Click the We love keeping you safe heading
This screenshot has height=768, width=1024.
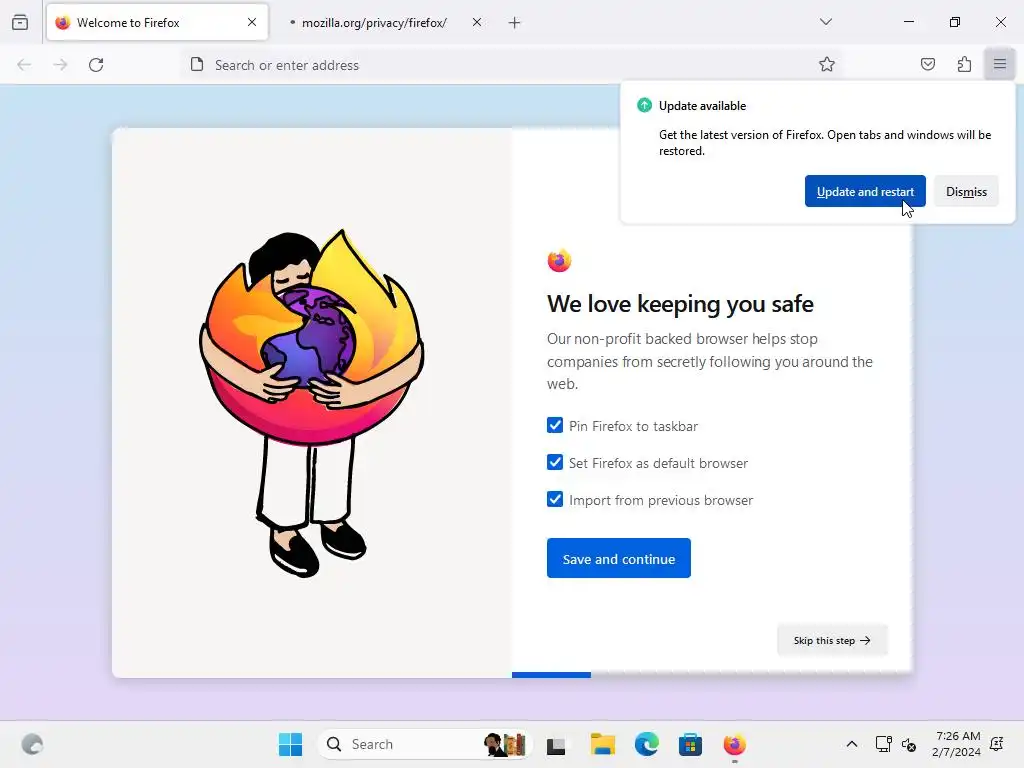680,304
